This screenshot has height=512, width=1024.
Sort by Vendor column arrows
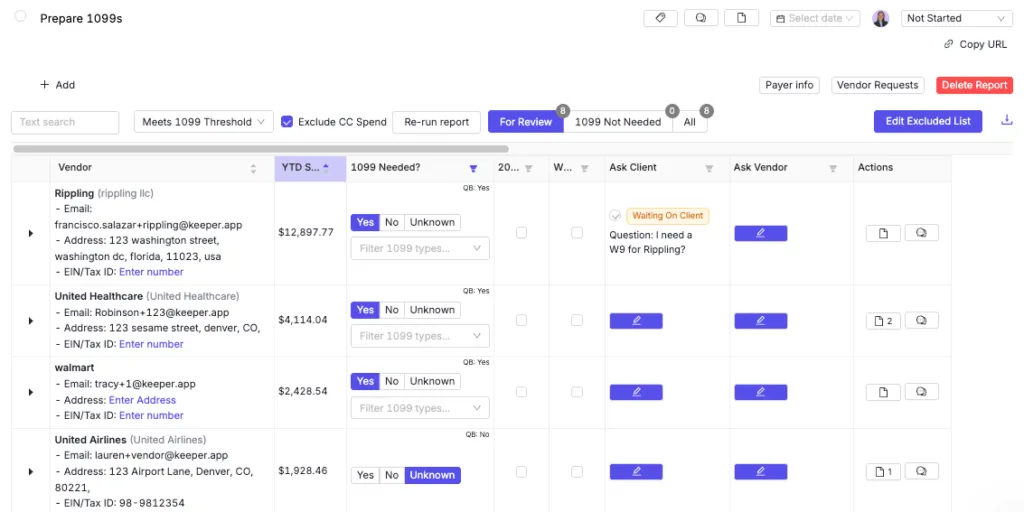click(253, 168)
